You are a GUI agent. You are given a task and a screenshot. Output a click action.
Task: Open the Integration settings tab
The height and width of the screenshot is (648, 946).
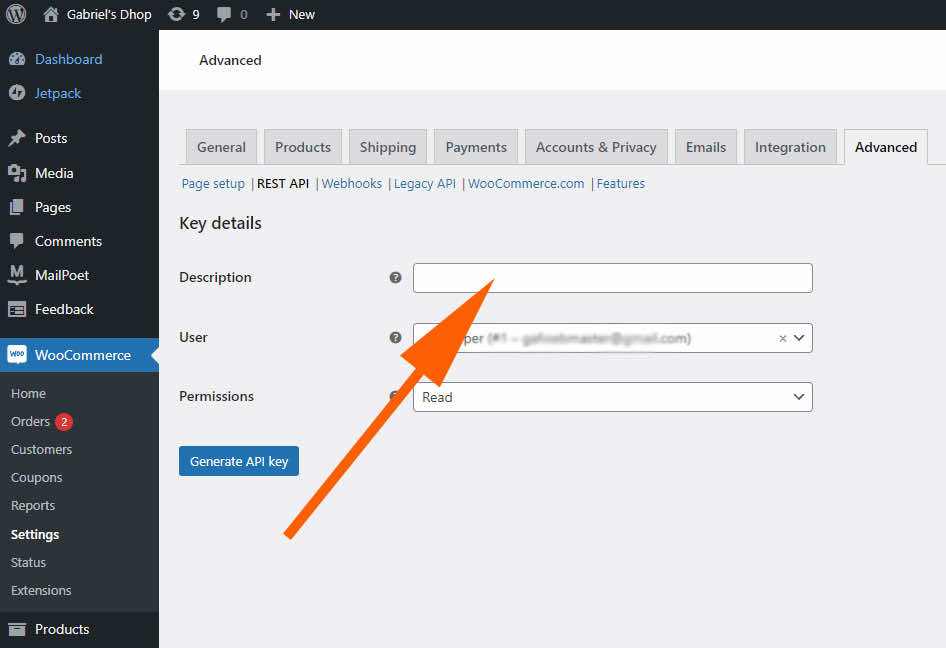click(x=790, y=147)
